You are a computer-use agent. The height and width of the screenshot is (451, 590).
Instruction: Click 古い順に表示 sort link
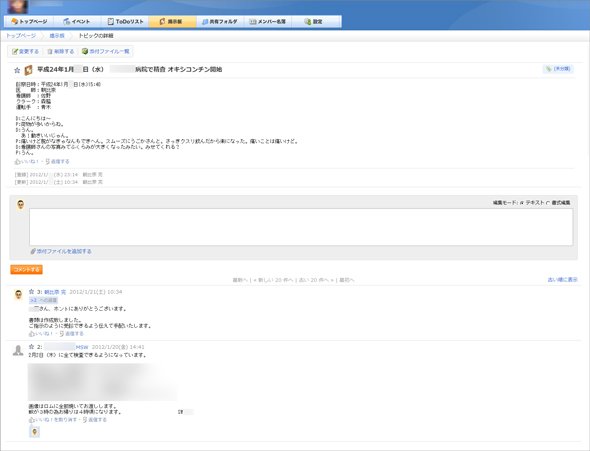[563, 280]
